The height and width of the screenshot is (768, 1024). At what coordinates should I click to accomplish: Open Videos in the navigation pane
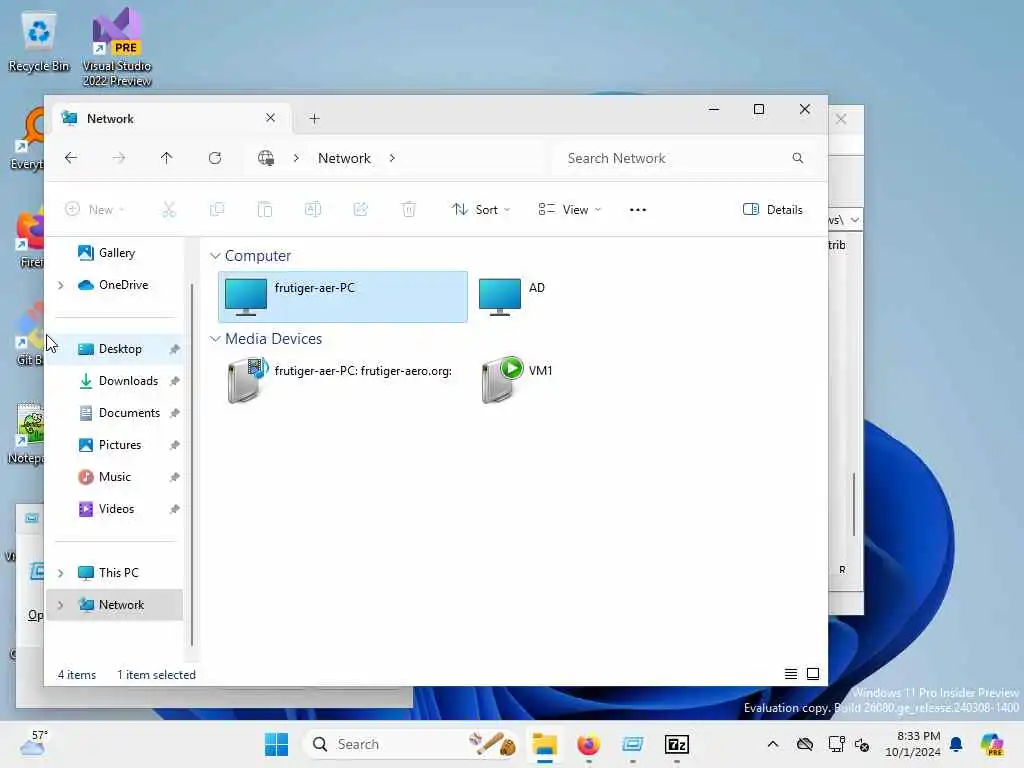[x=116, y=509]
